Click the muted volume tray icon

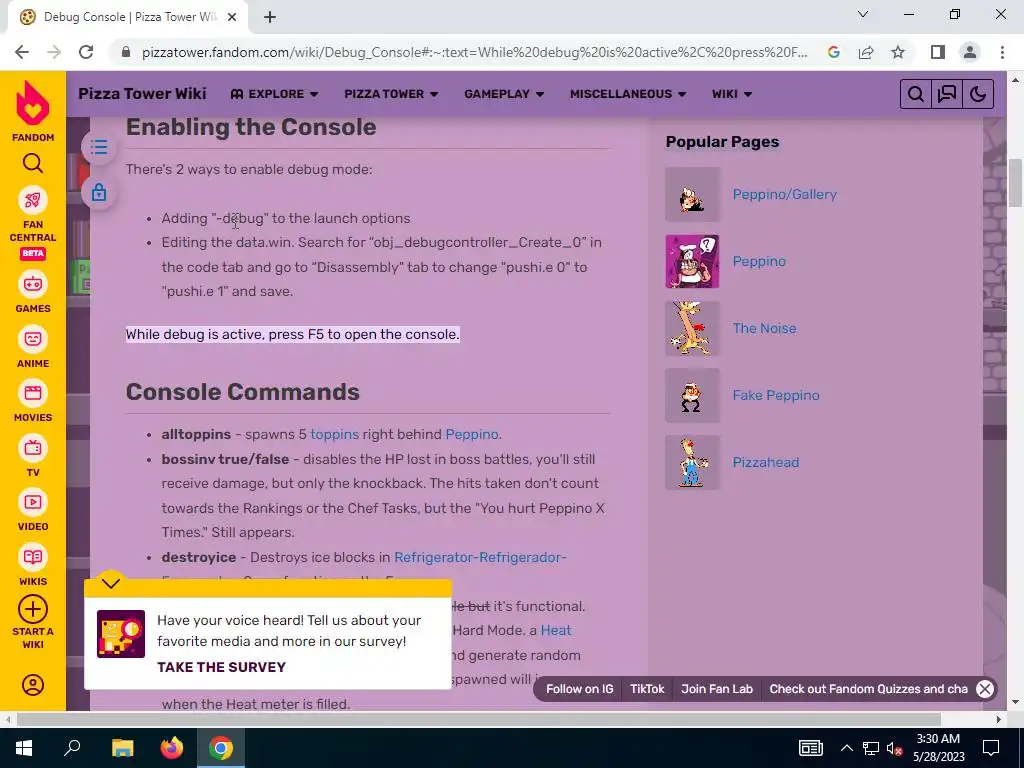coord(894,748)
